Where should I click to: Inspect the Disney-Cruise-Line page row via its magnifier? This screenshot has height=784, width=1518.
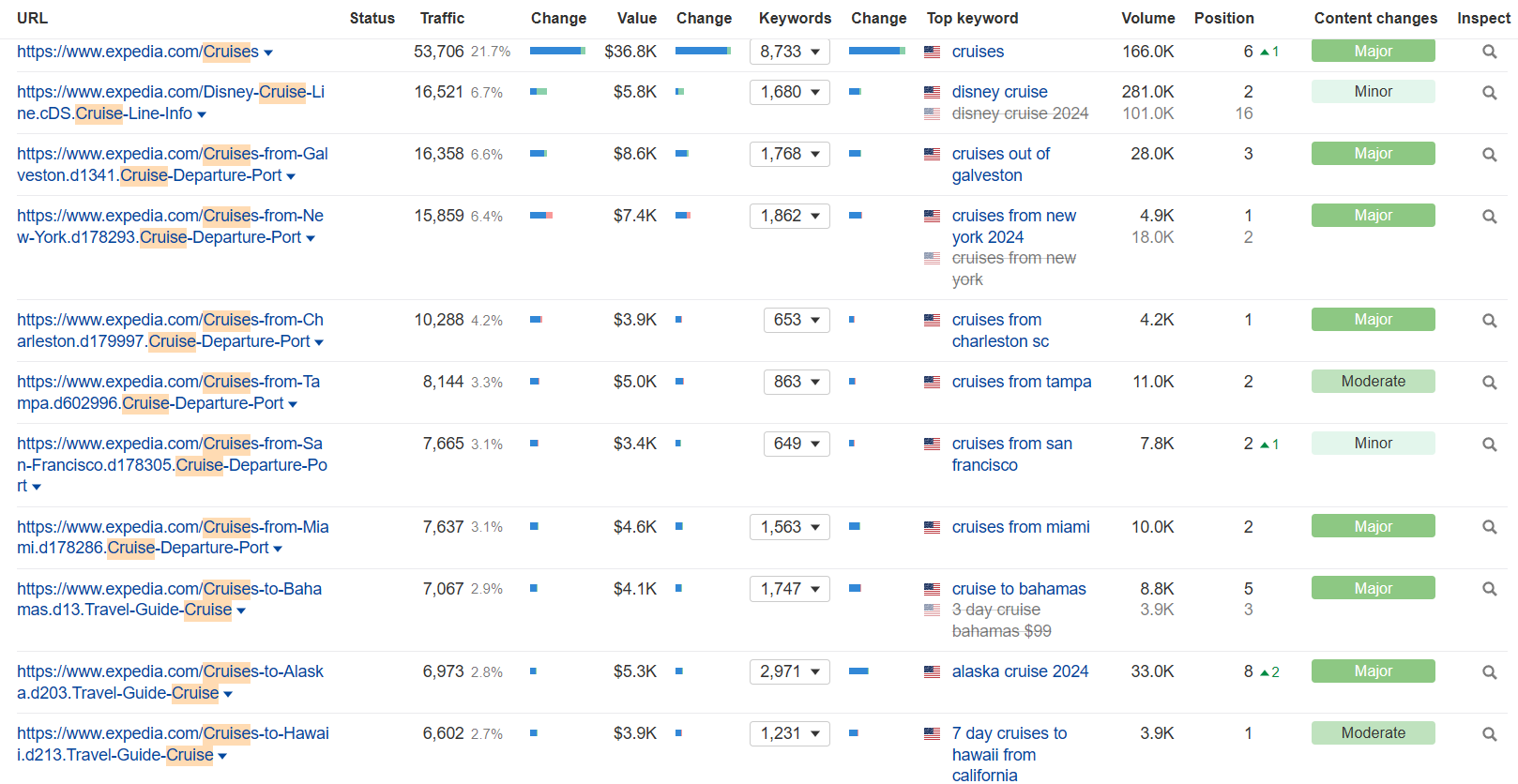(x=1489, y=92)
